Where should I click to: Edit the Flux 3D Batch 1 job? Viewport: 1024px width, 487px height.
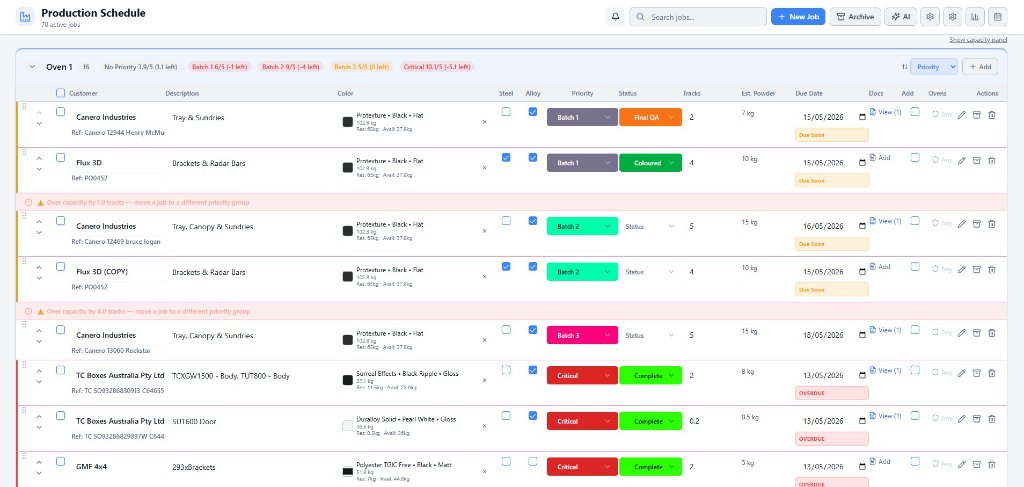961,160
